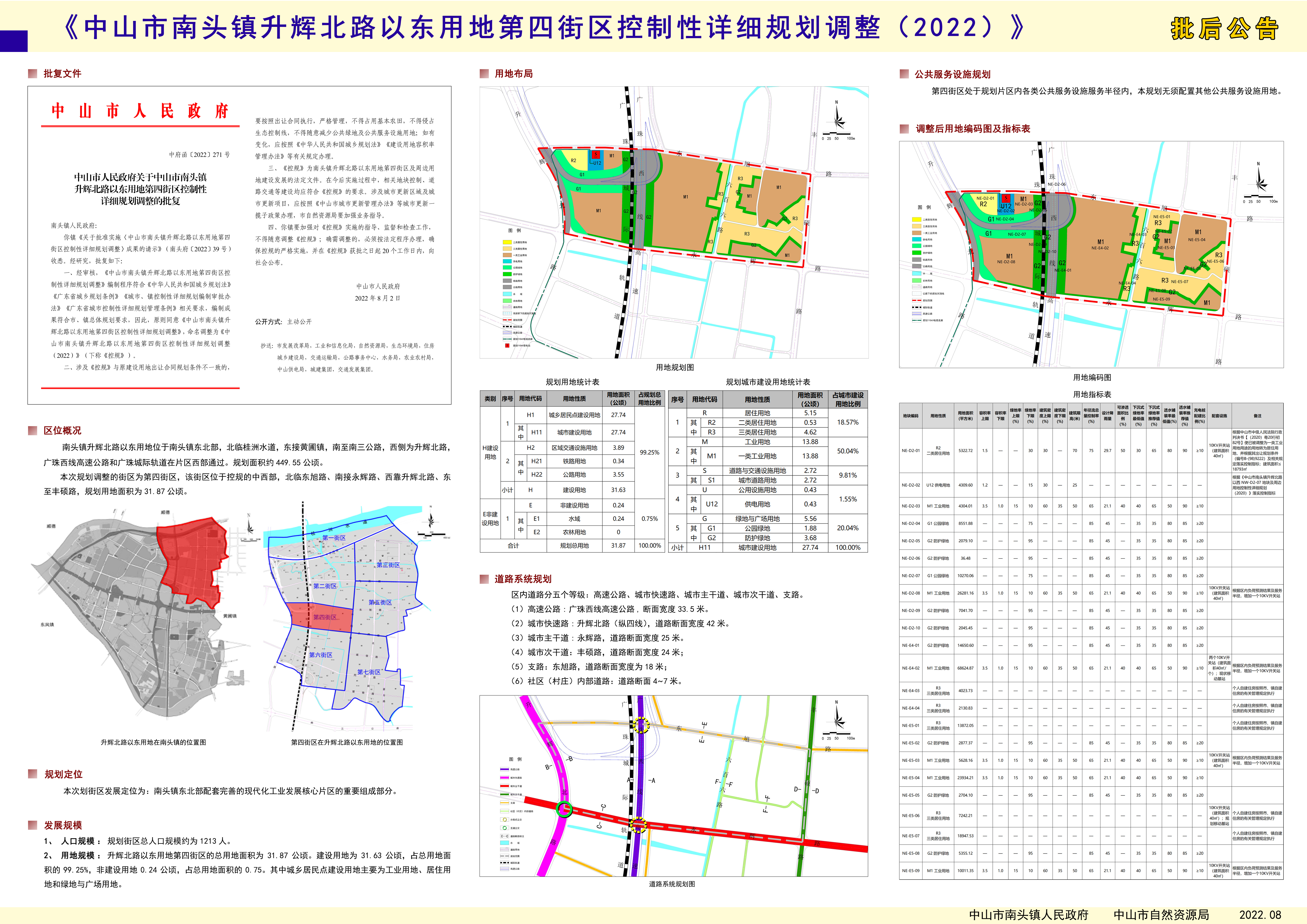The width and height of the screenshot is (1307, 924).
Task: Click the 规划用地统计表 table title
Action: (x=573, y=382)
